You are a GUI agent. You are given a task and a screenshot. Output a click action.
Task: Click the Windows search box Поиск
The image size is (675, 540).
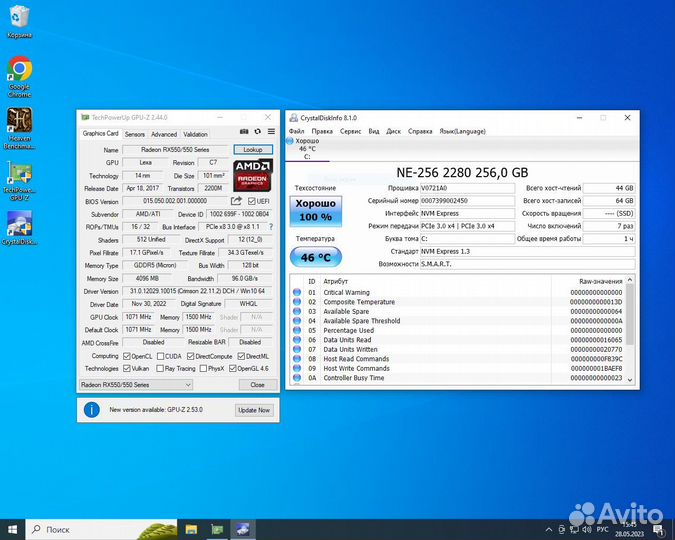[x=102, y=529]
